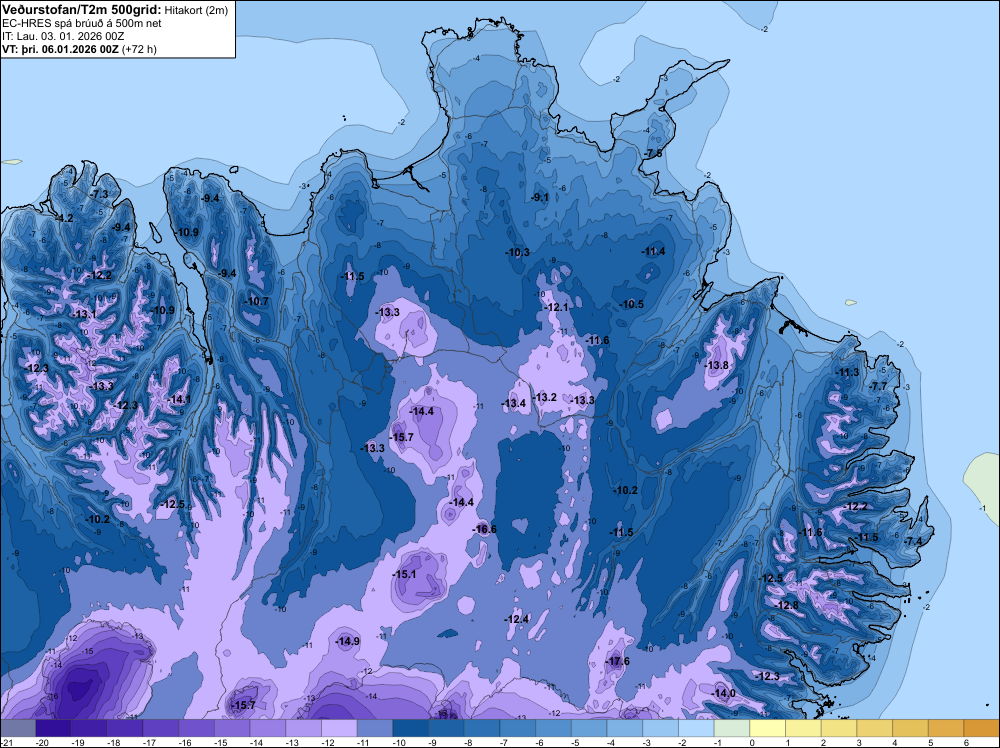Click the -7.3 temperature label
The image size is (1000, 748).
click(98, 194)
